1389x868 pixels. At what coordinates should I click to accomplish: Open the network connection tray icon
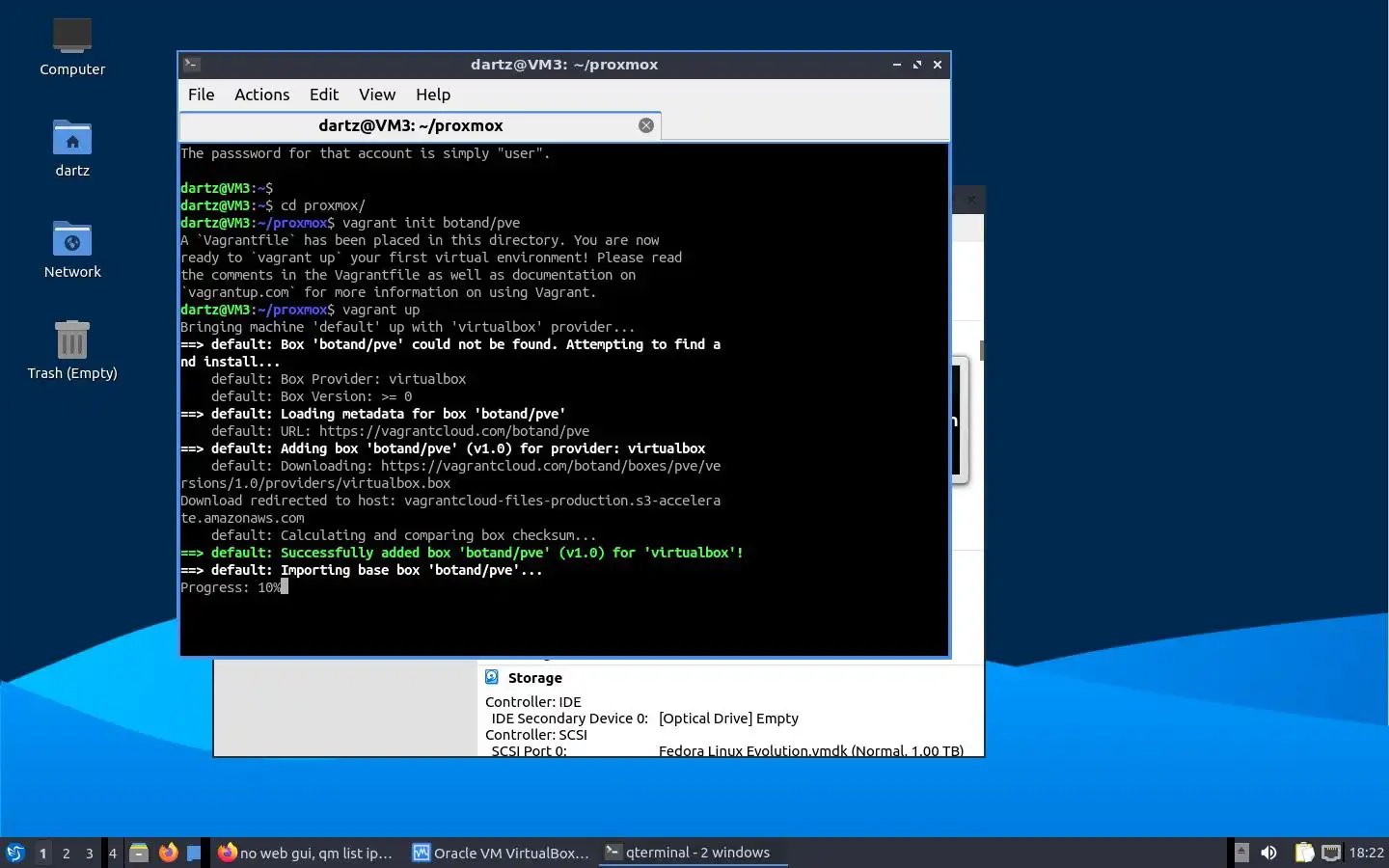point(1331,853)
